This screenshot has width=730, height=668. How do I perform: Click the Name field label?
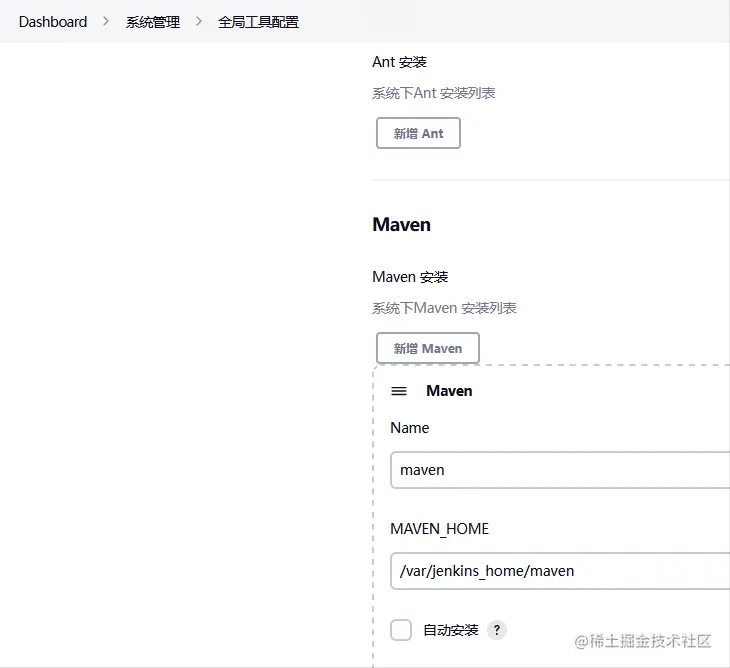pos(410,428)
